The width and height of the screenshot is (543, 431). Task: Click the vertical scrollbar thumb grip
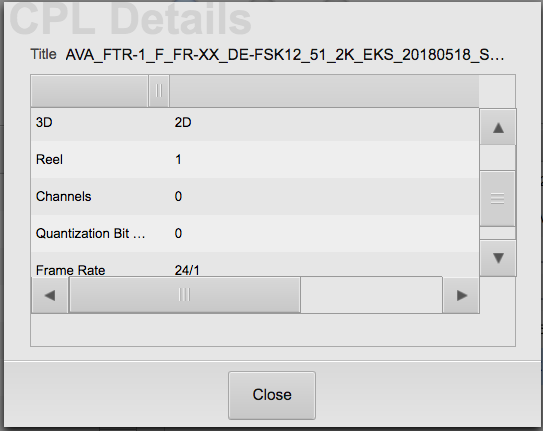[x=498, y=198]
